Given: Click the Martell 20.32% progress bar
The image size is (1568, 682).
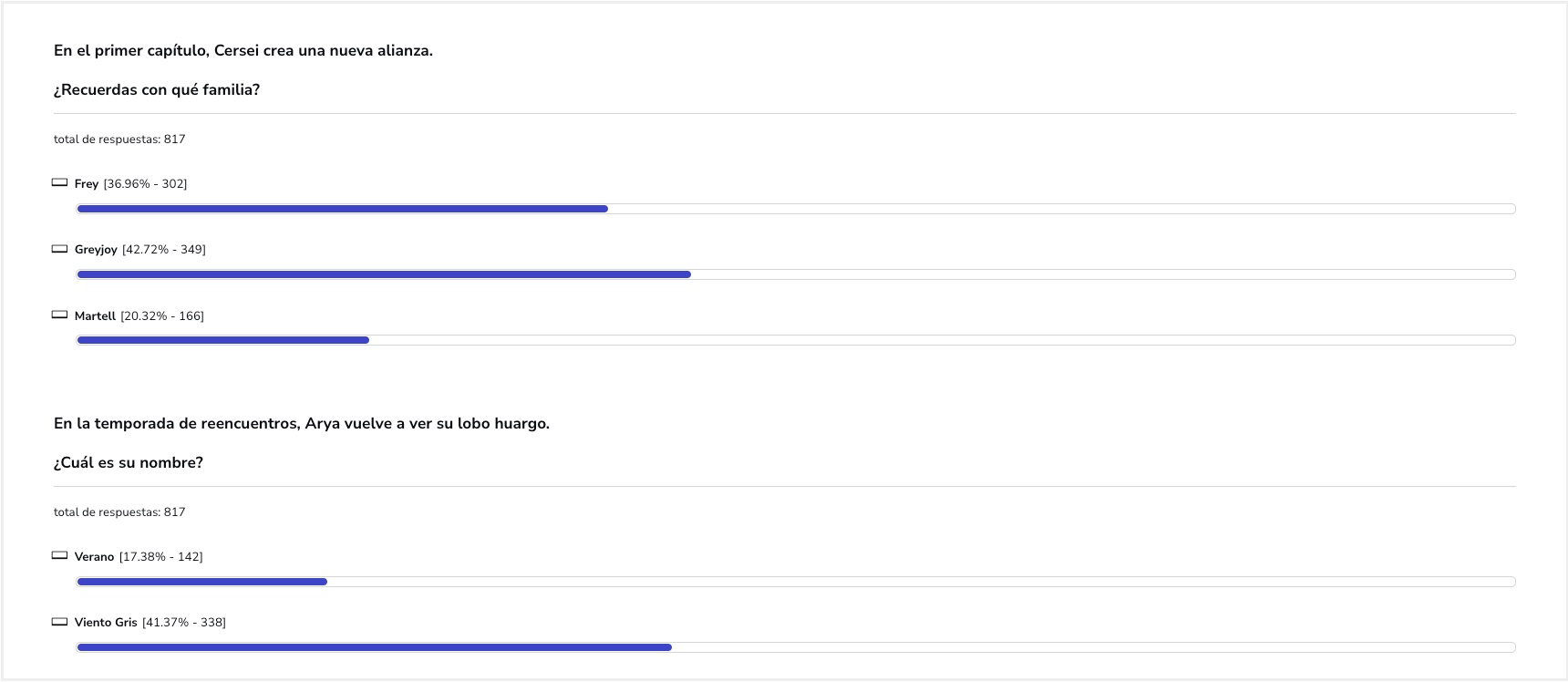Looking at the screenshot, I should click(796, 340).
